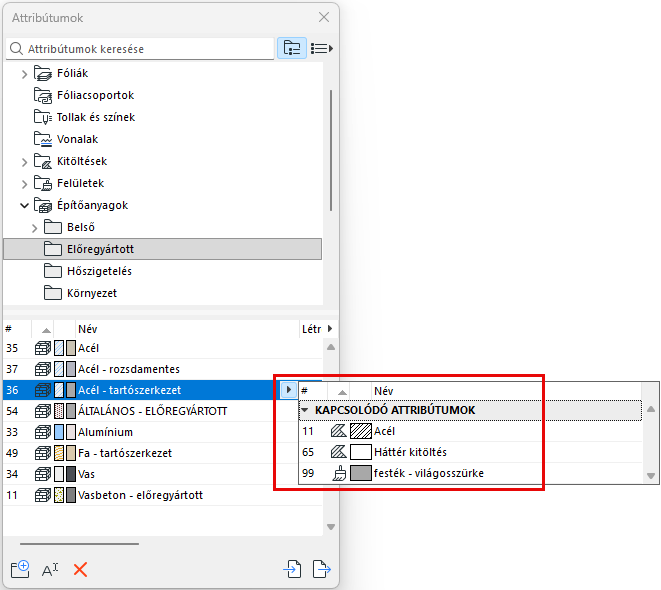
Task: Select the Vas row
Action: (x=162, y=474)
